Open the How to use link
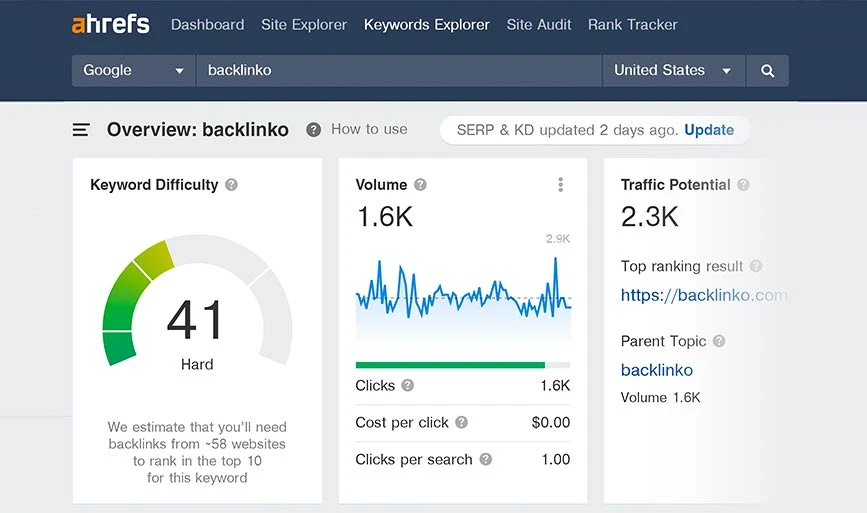 pos(369,129)
